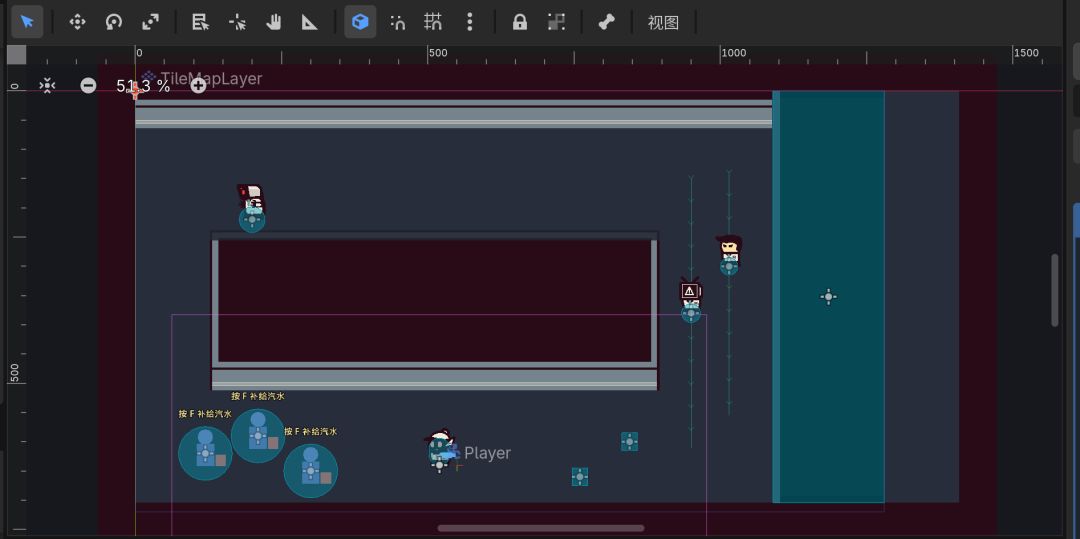1080x539 pixels.
Task: Activate the Select mode arrow tool
Action: (28, 22)
